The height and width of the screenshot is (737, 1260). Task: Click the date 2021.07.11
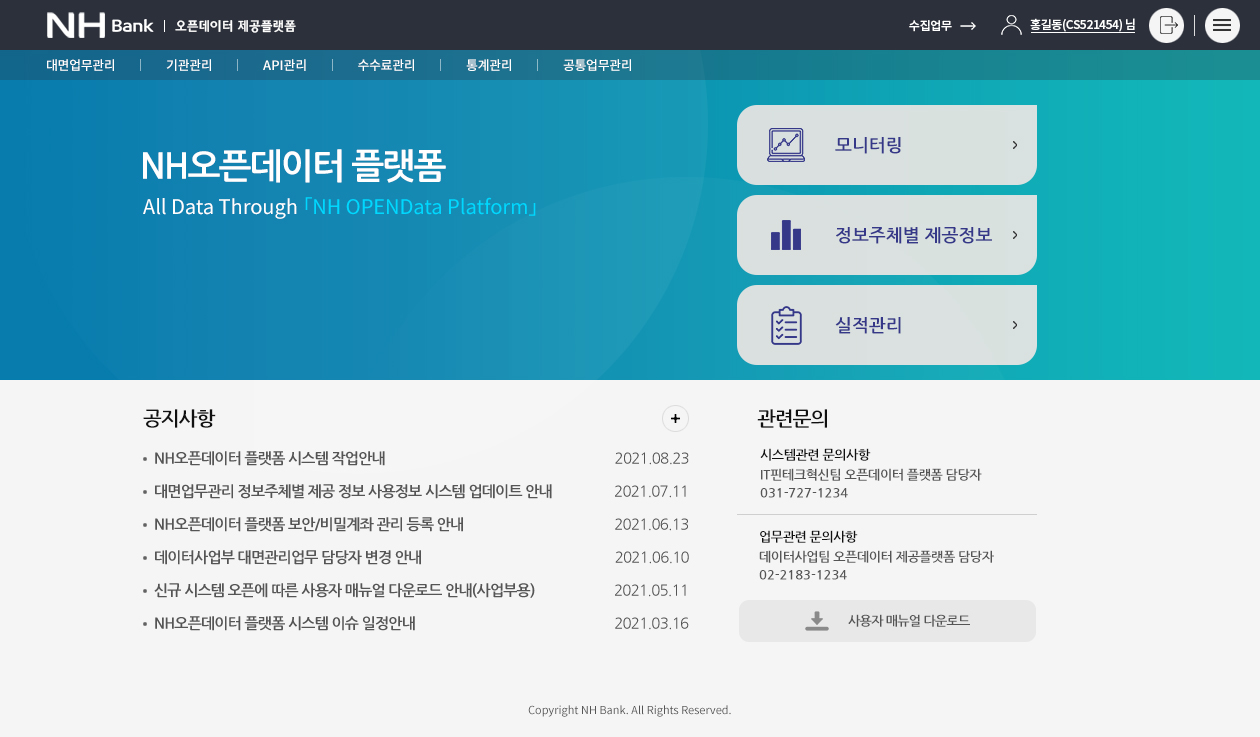click(652, 491)
